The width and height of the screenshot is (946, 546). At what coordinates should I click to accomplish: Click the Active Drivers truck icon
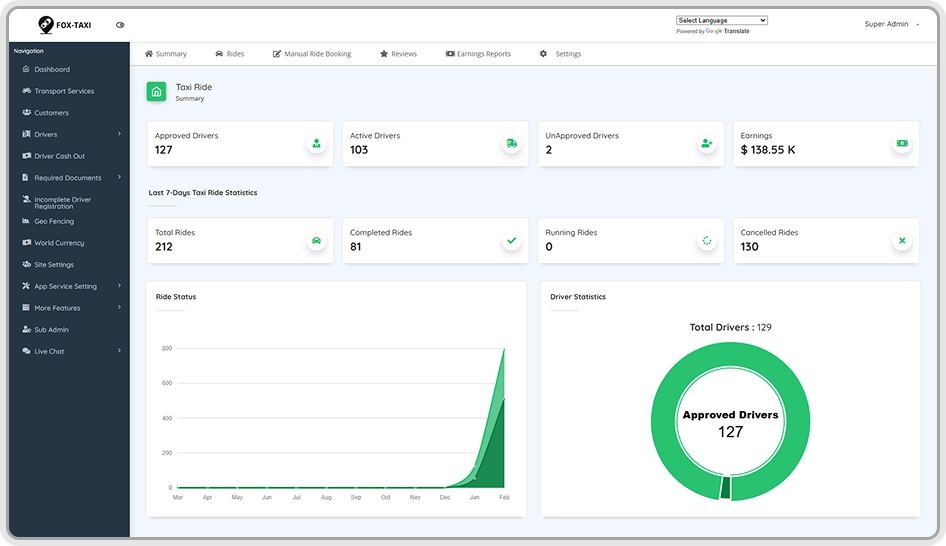(512, 144)
